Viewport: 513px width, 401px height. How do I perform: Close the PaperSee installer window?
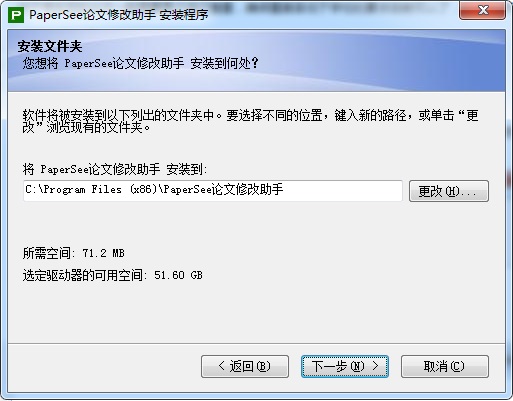click(483, 11)
